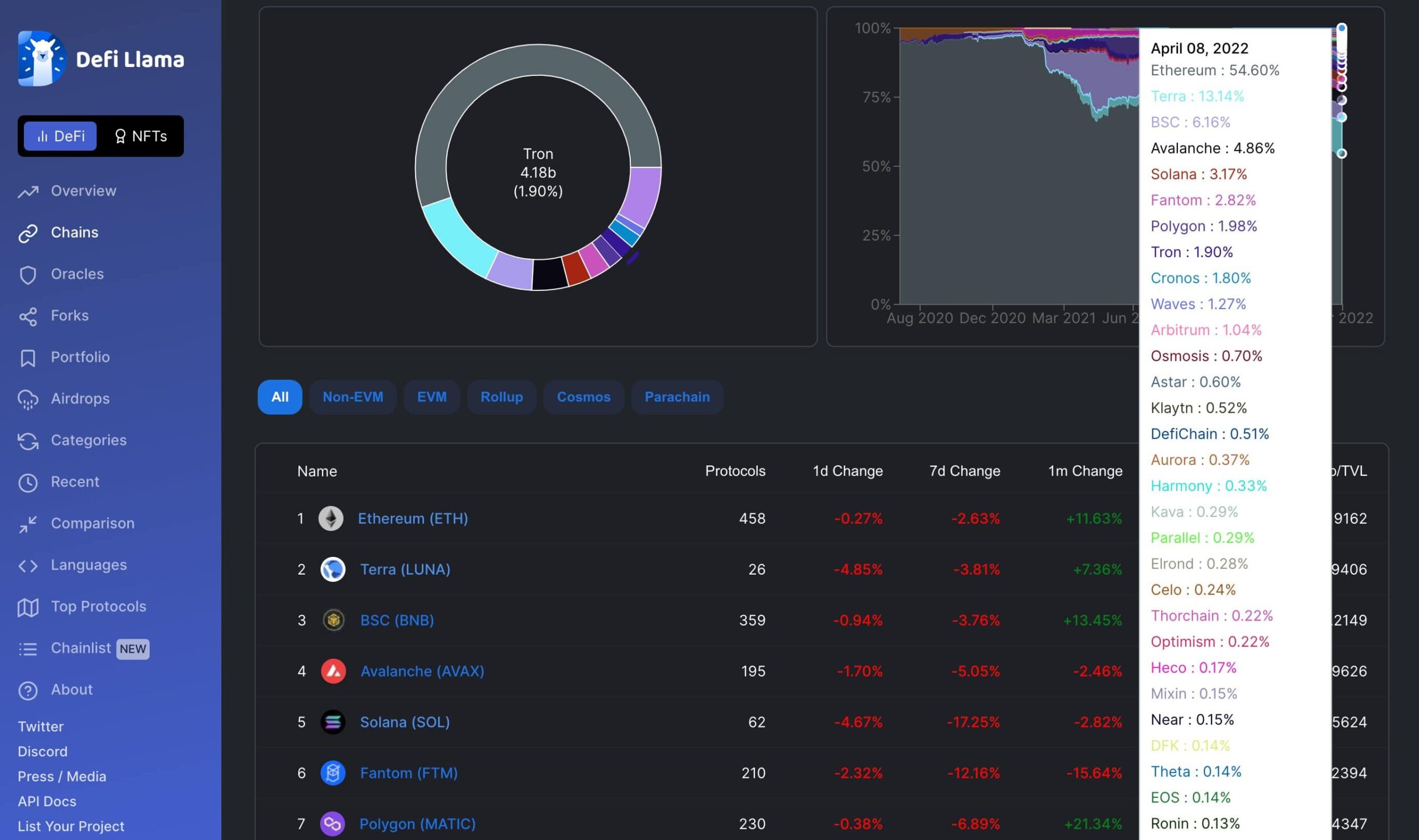
Task: Open the Polygon (MATIC) chain link
Action: [417, 824]
